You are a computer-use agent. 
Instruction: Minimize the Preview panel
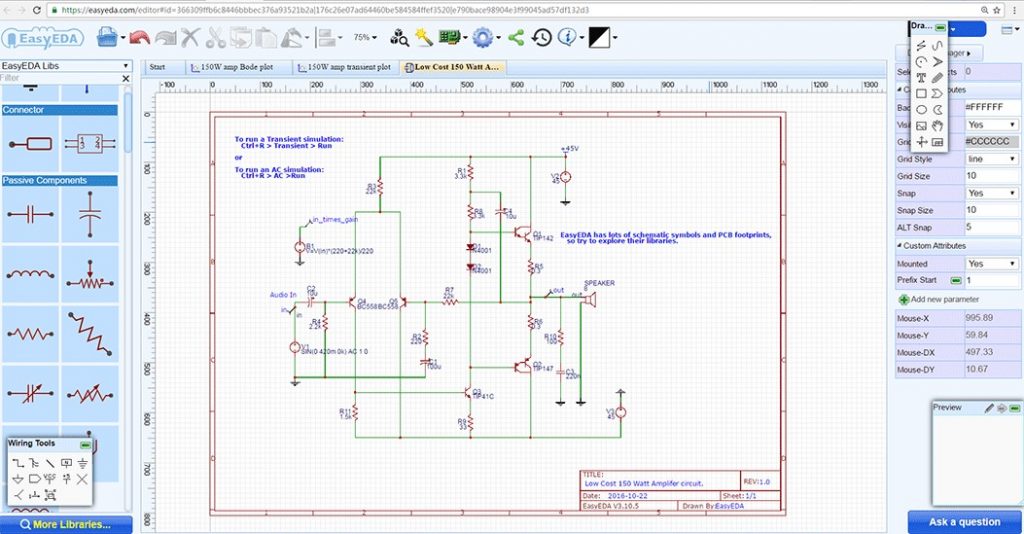[1014, 408]
